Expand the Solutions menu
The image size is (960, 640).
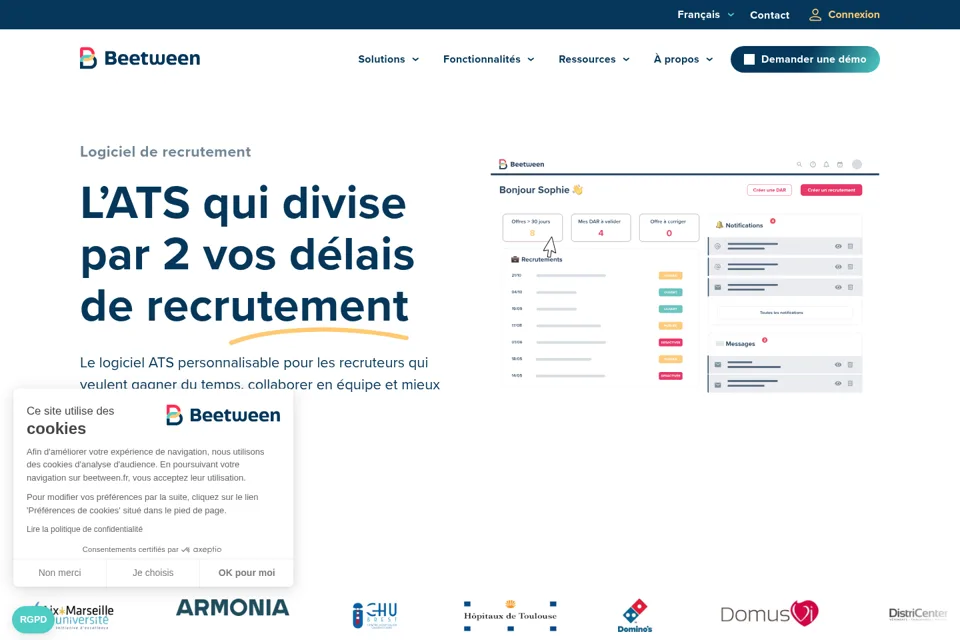(x=388, y=59)
